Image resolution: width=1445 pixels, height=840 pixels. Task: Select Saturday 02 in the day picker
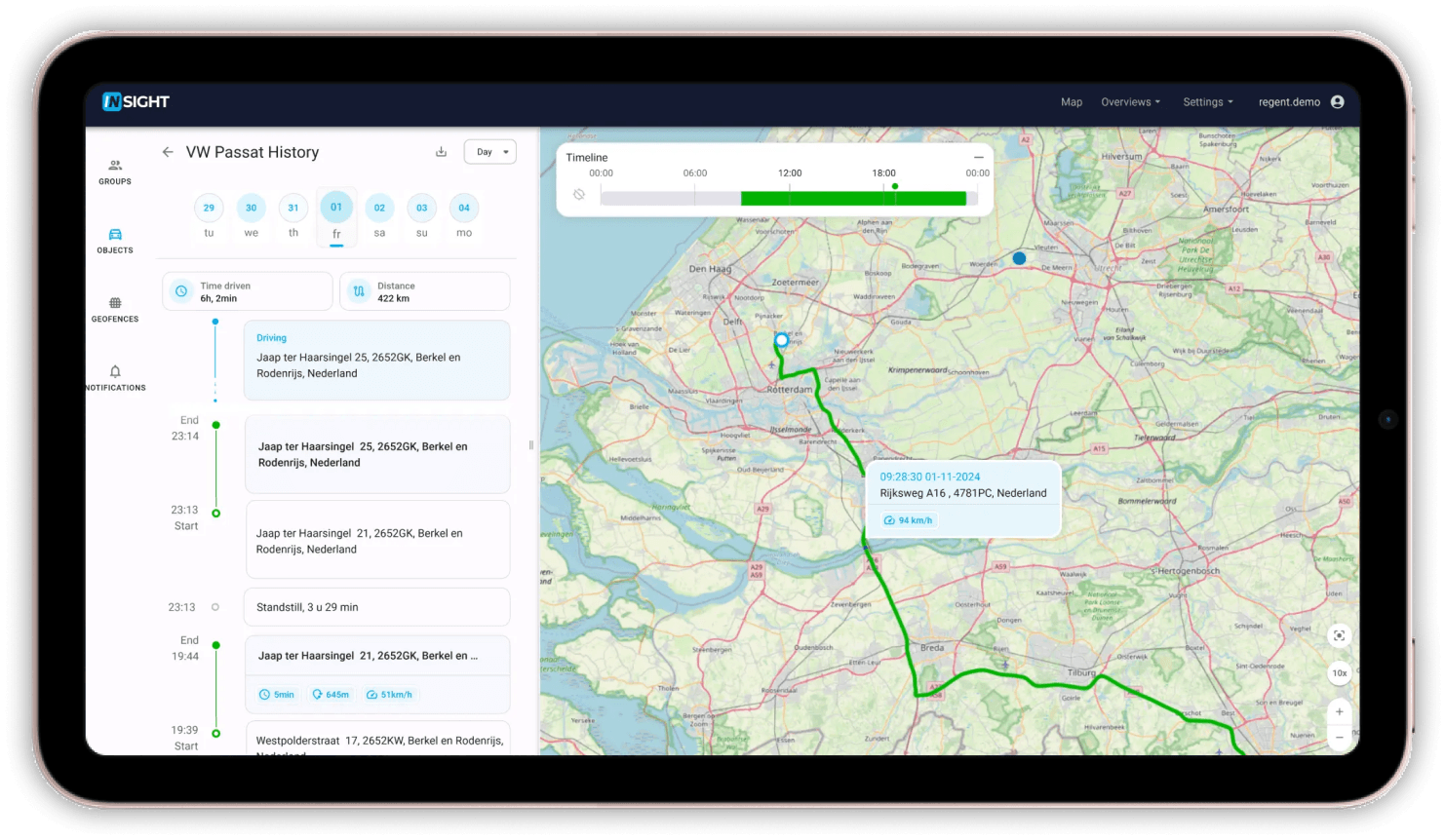[x=379, y=208]
